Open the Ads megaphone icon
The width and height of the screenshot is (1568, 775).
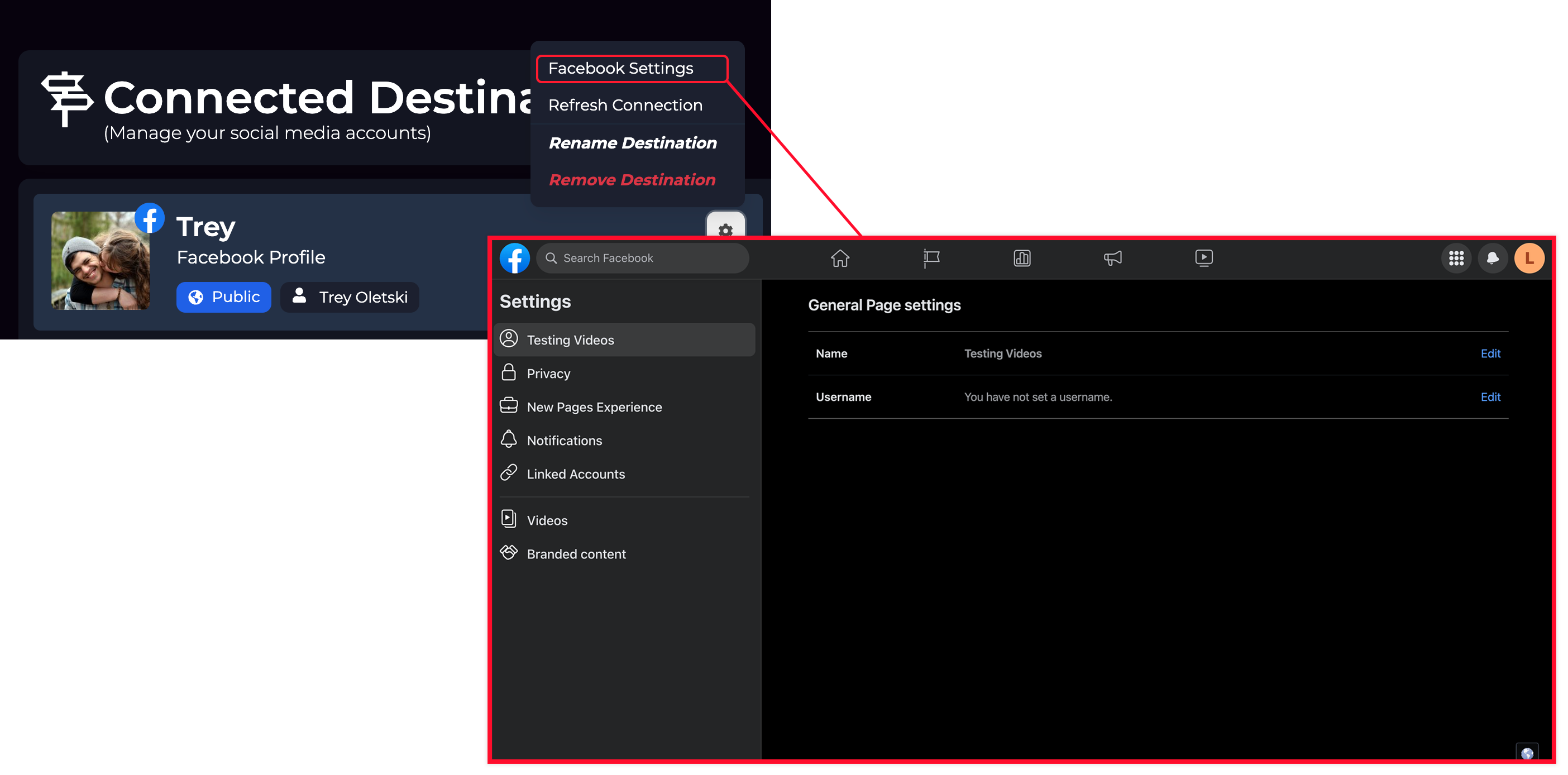(1113, 258)
